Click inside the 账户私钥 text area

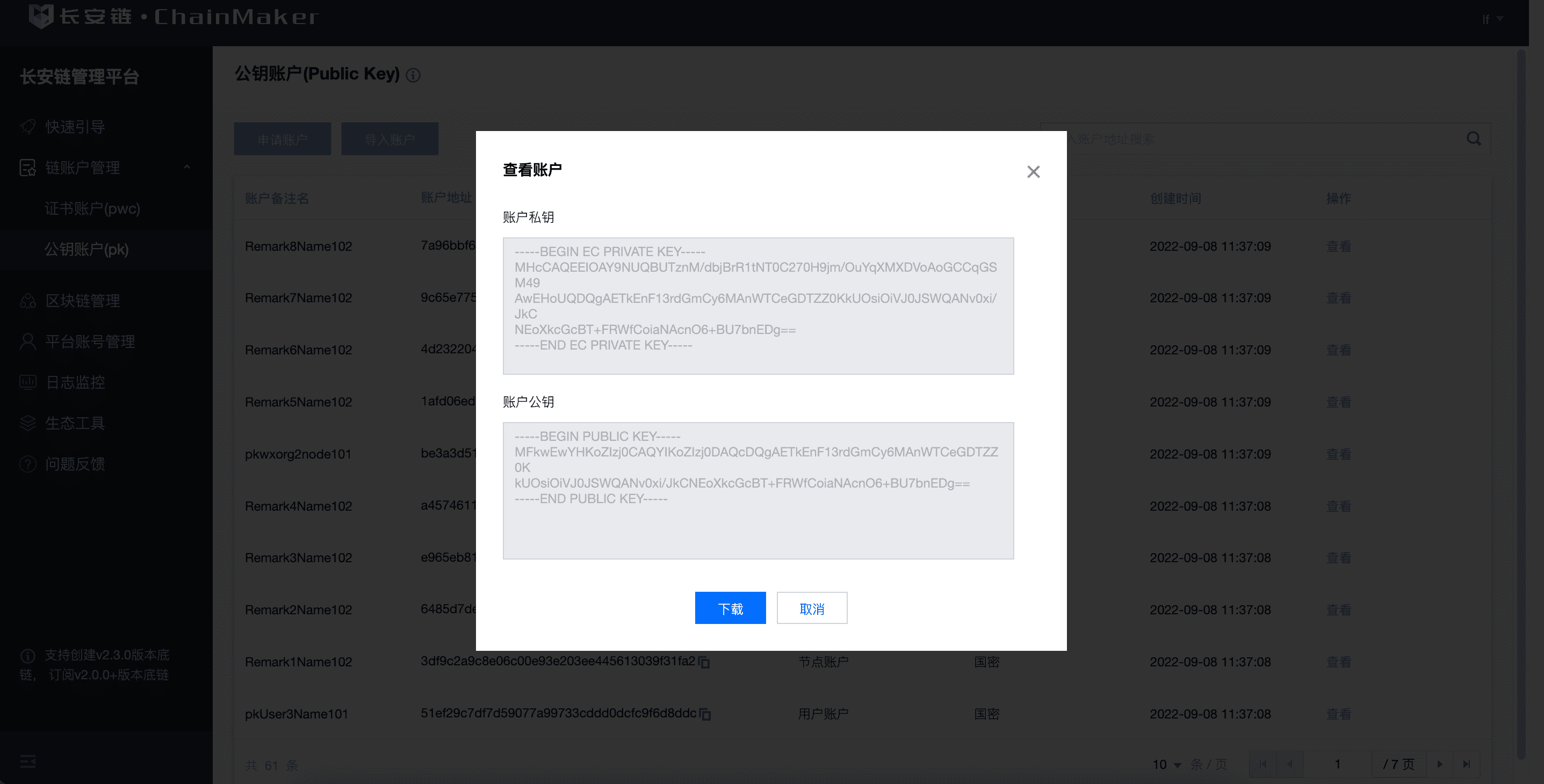coord(757,306)
